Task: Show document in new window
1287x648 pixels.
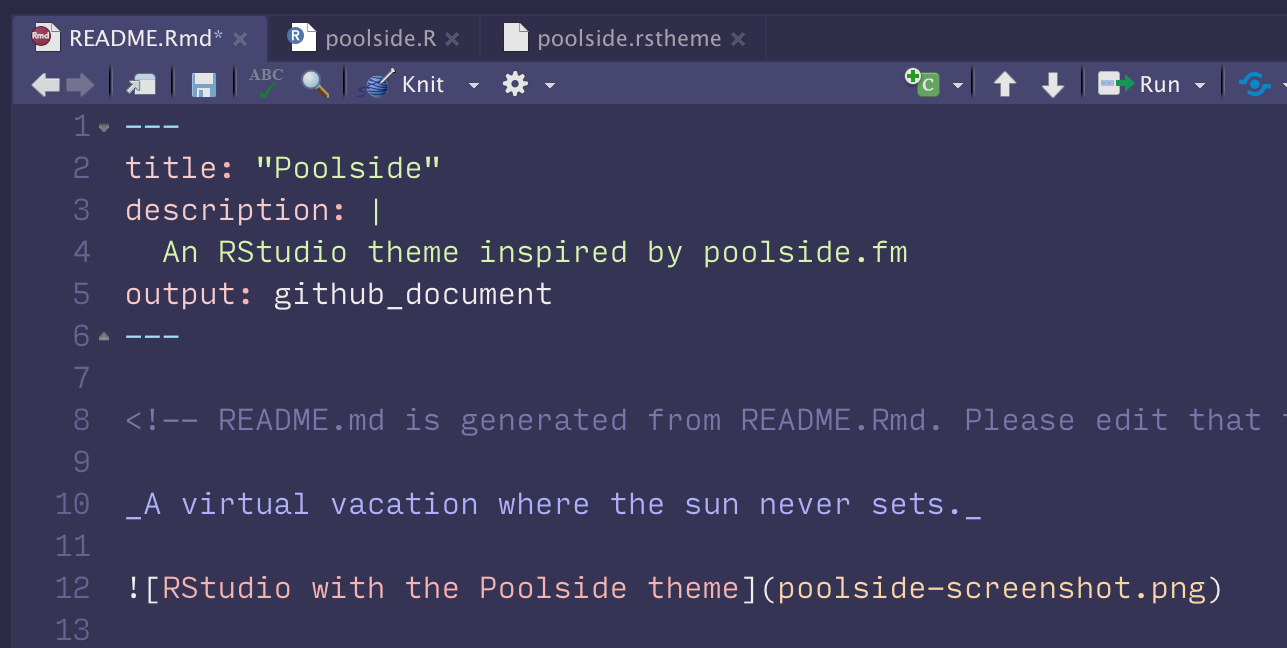Action: point(141,85)
